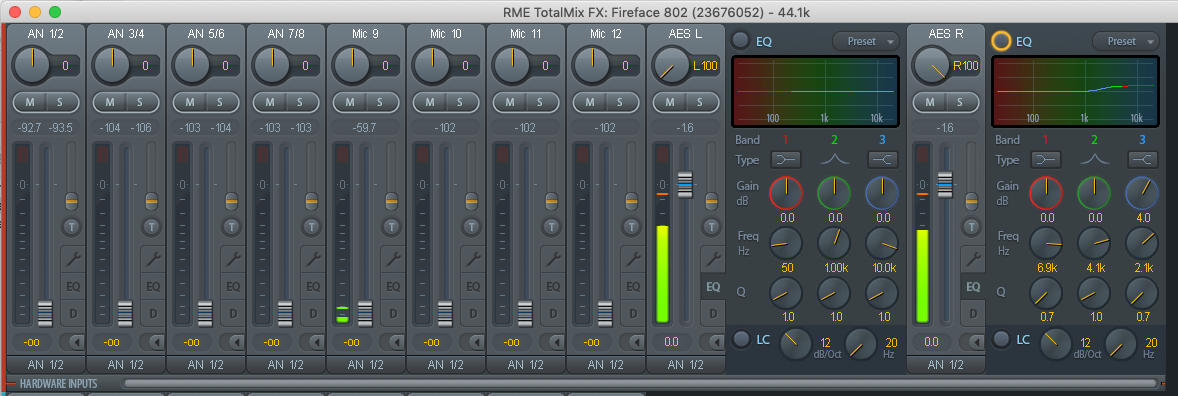Open settings wrench on Mic 12 channel
Screen dimensions: 1178x396
pos(633,259)
